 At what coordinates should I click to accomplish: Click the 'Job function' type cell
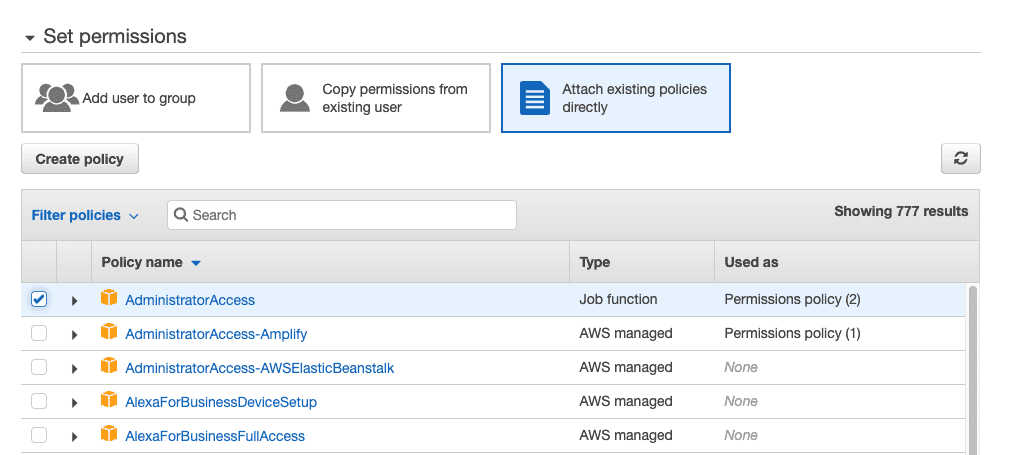[x=618, y=299]
